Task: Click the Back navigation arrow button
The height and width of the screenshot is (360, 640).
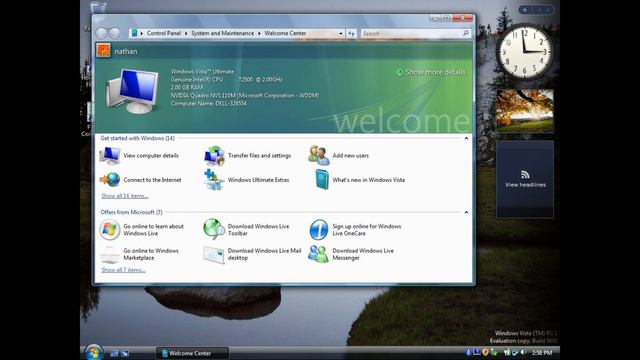Action: (x=102, y=33)
